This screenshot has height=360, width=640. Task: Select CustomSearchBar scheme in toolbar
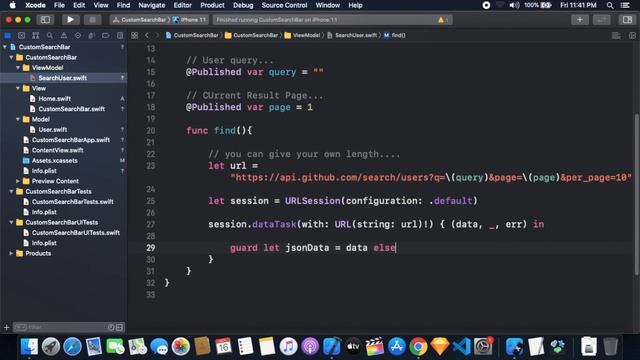coord(140,20)
